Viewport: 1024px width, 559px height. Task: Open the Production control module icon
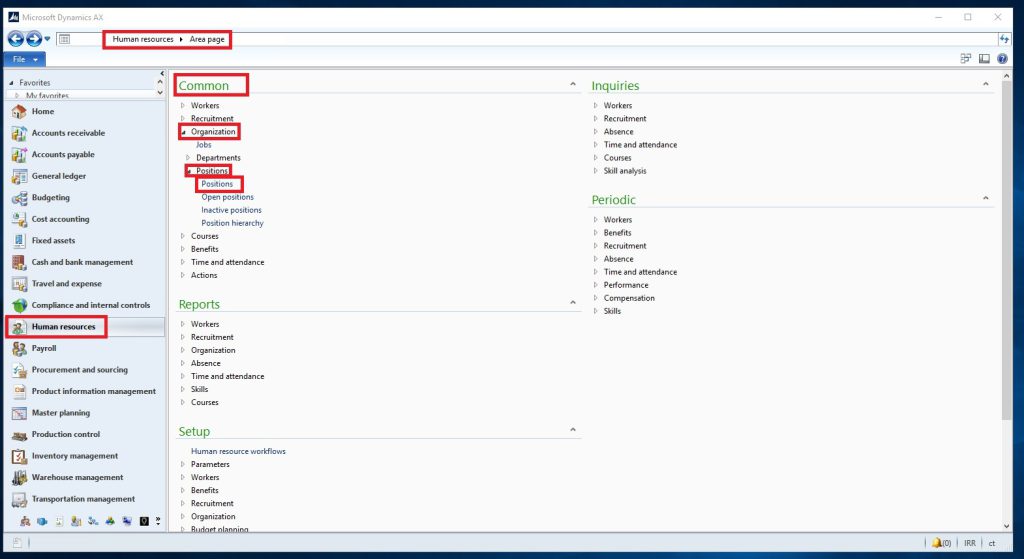coord(19,434)
